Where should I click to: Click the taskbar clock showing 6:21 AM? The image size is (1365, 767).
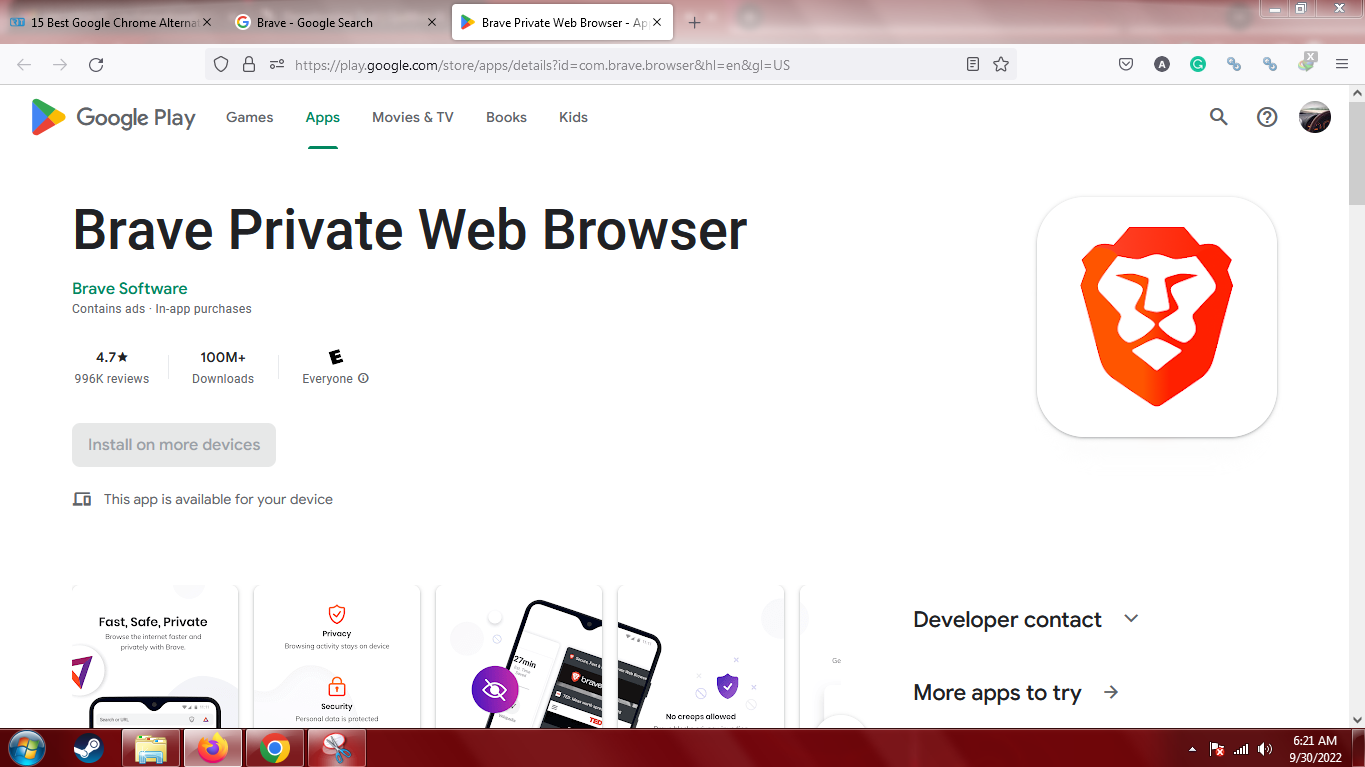click(x=1315, y=748)
